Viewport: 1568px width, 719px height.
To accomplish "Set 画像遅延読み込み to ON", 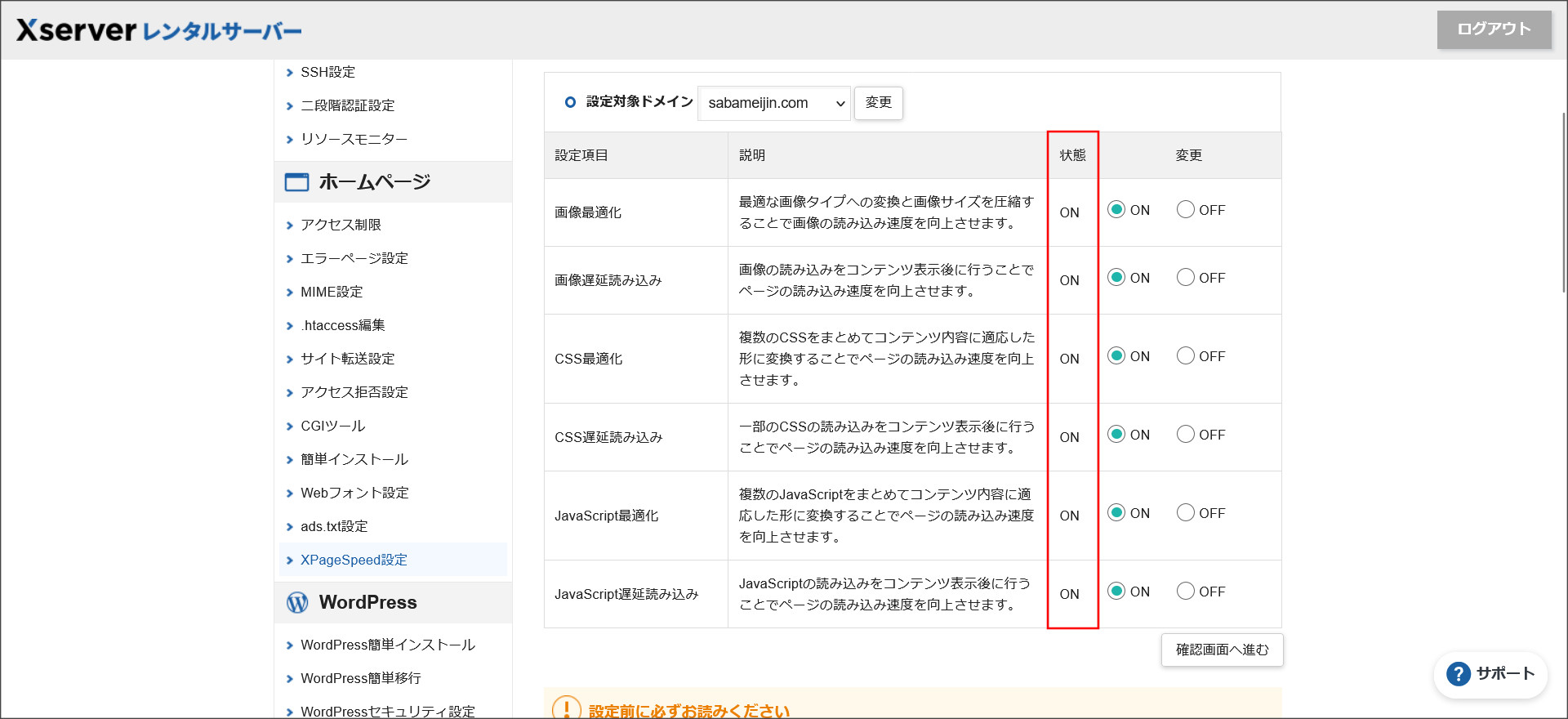I will 1116,278.
